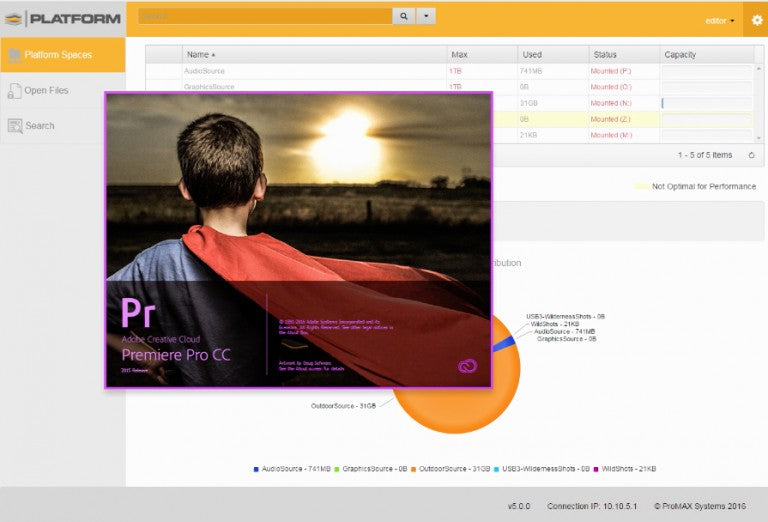
Task: Click the green GraphicsSource legend swatch
Action: [336, 469]
